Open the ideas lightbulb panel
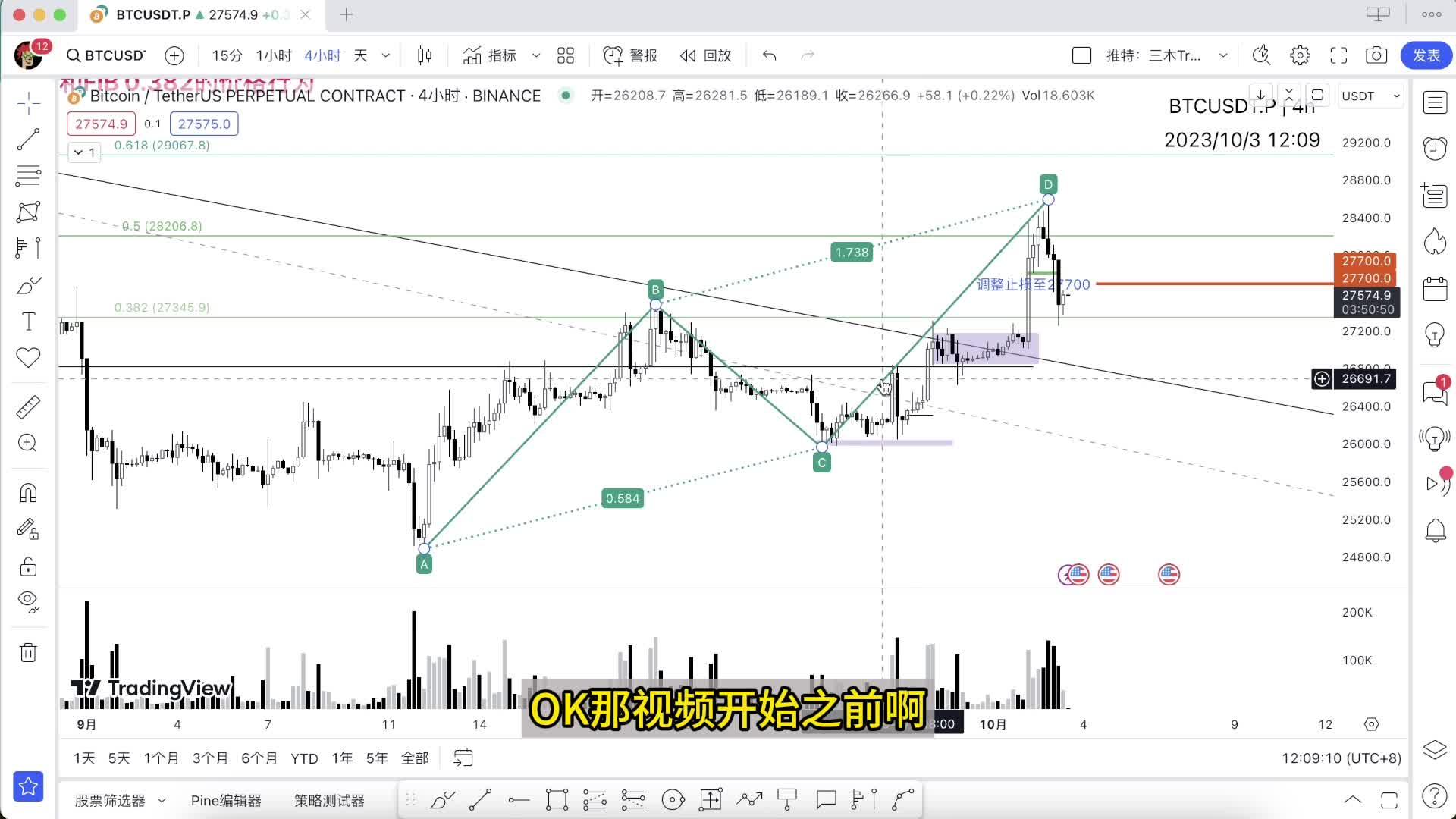Screen dimensions: 1456x819 (1435, 334)
